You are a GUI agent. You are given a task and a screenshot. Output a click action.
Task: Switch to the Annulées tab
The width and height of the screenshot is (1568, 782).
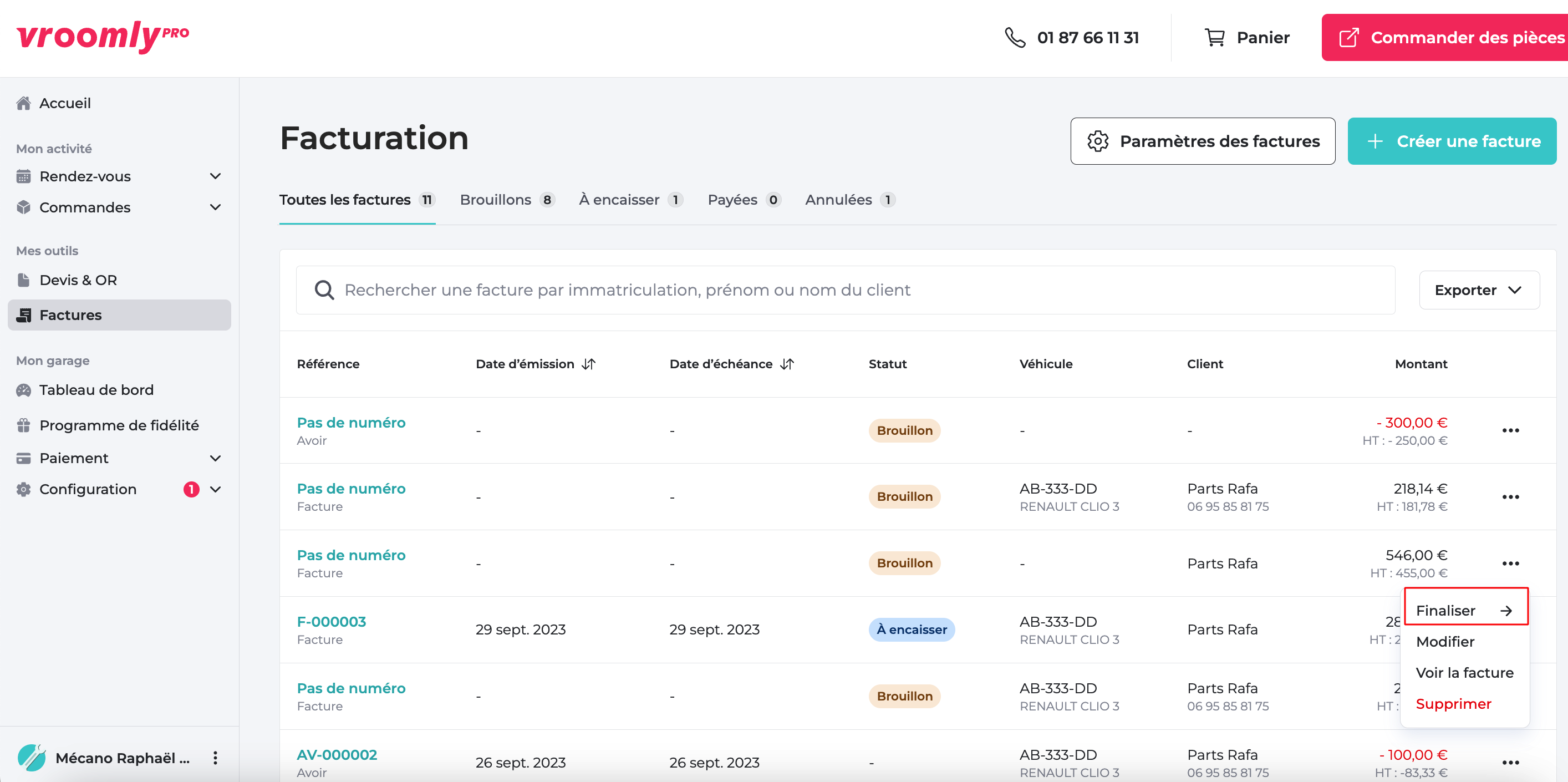(x=850, y=200)
